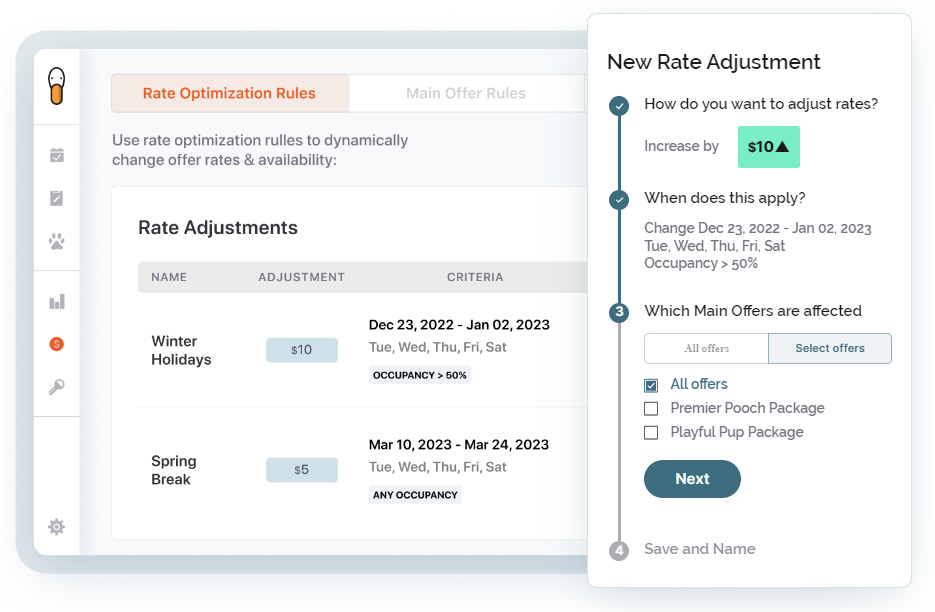Viewport: 935px width, 612px height.
Task: Click the $5 adjustment field for Spring Break
Action: click(x=301, y=469)
